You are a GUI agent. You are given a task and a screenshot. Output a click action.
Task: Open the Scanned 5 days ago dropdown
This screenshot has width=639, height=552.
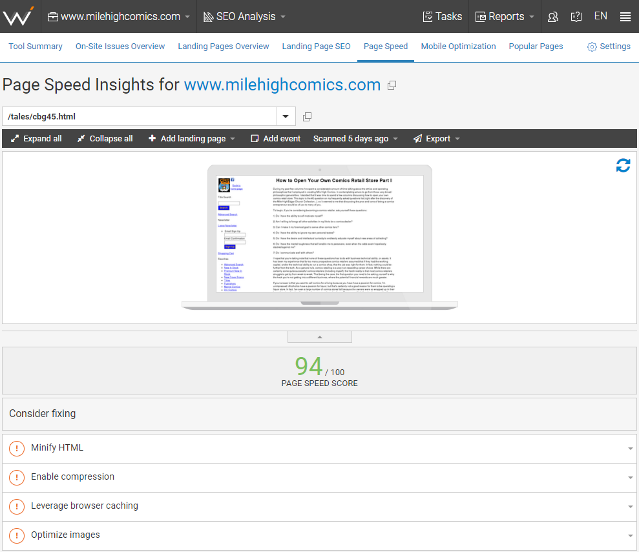pyautogui.click(x=355, y=139)
